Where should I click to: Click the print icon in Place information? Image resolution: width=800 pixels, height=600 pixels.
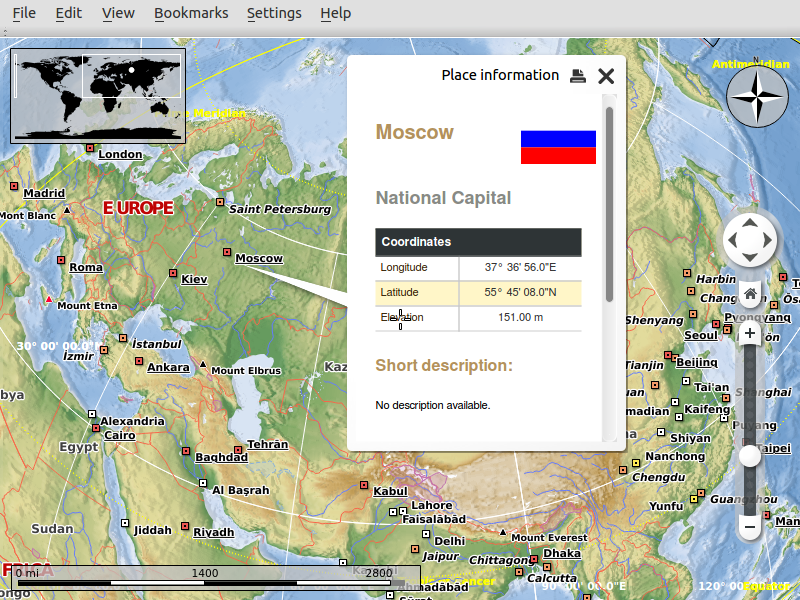(x=578, y=76)
